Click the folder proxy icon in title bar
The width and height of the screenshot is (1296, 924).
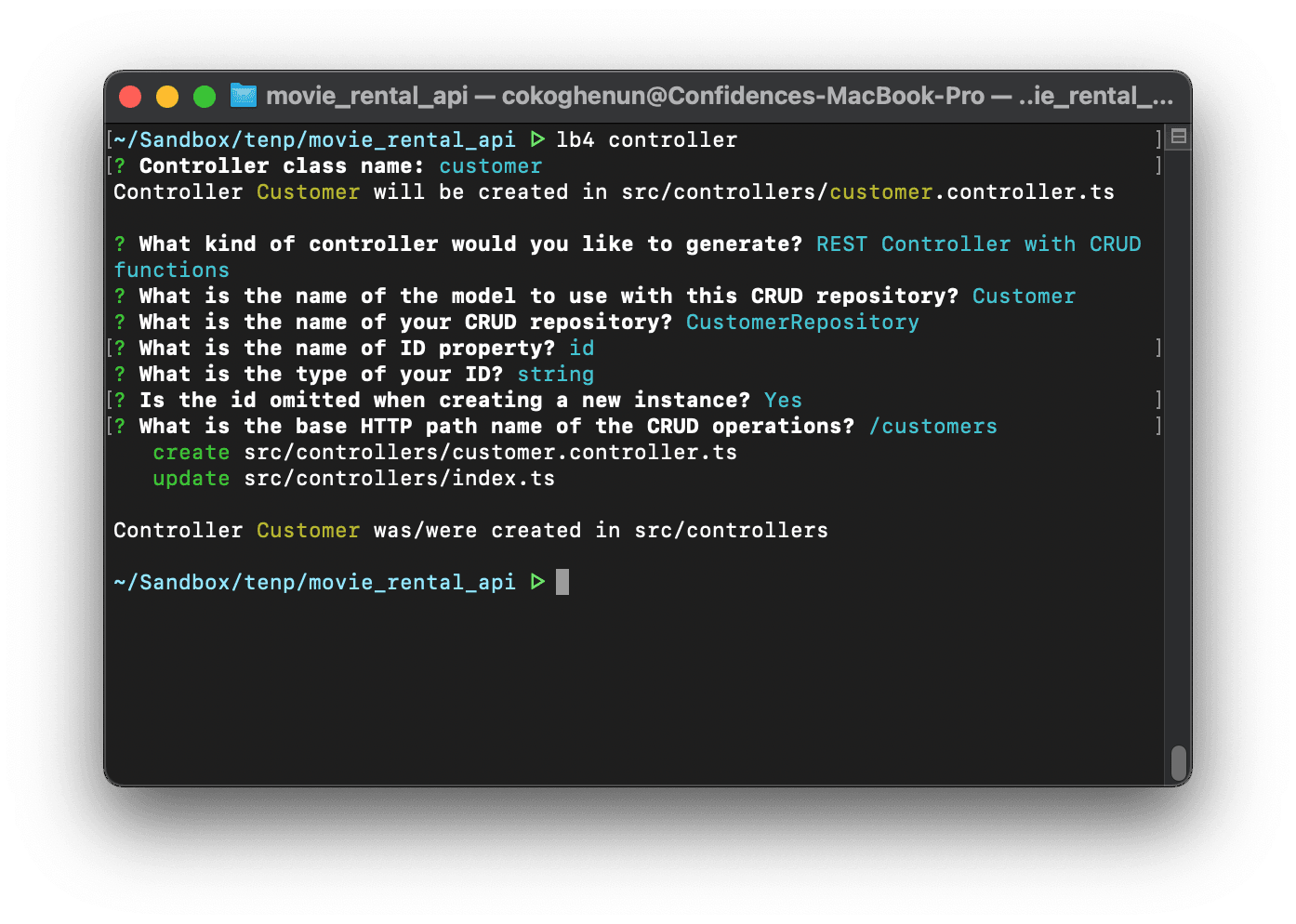click(244, 96)
